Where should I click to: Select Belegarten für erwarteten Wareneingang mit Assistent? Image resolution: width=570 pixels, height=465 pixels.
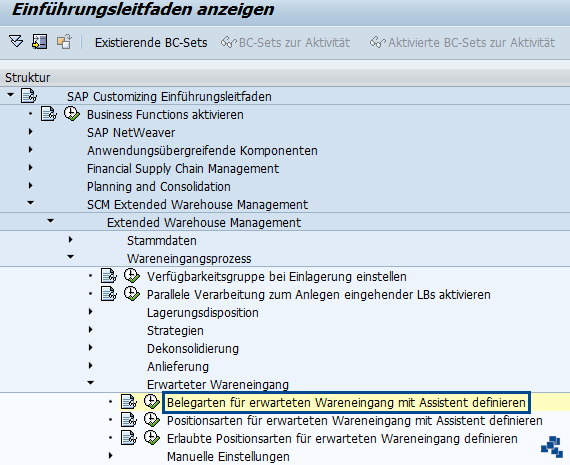point(346,402)
